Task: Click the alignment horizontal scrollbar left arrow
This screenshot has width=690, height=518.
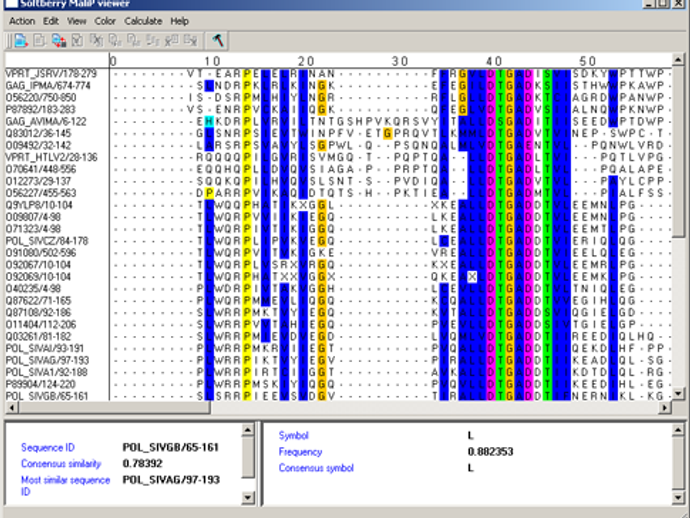Action: click(11, 408)
